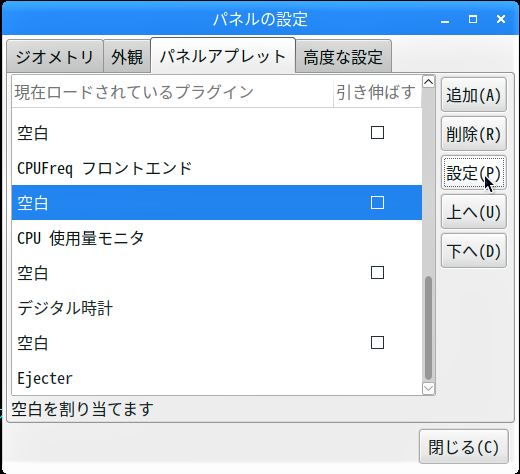
Task: Click the 追加(A) button
Action: [x=474, y=95]
